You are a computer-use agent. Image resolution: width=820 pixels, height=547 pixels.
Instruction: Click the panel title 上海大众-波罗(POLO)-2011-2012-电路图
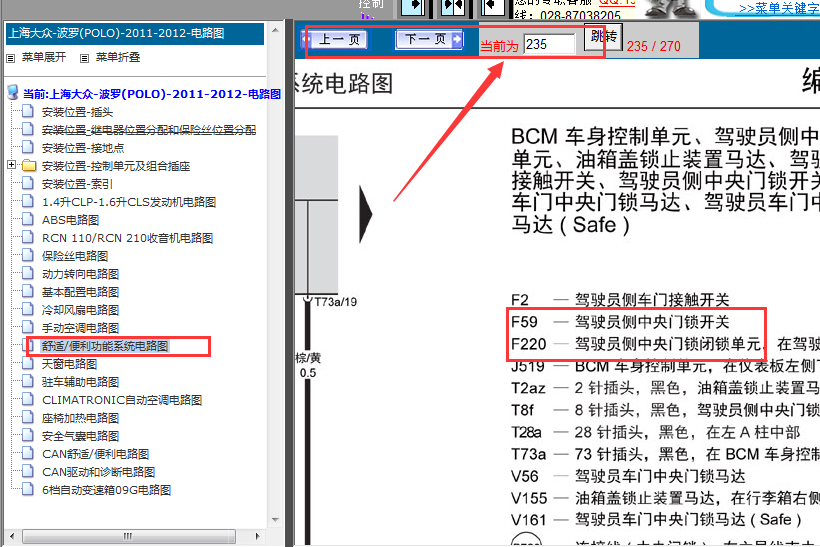tap(116, 33)
